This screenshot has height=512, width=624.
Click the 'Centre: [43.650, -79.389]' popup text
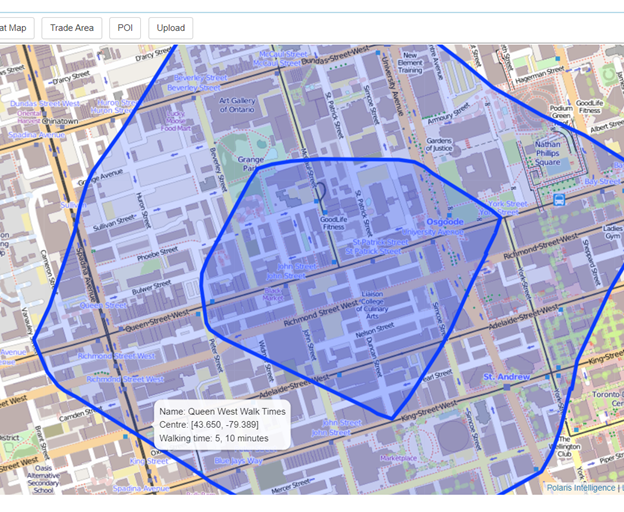[x=209, y=425]
